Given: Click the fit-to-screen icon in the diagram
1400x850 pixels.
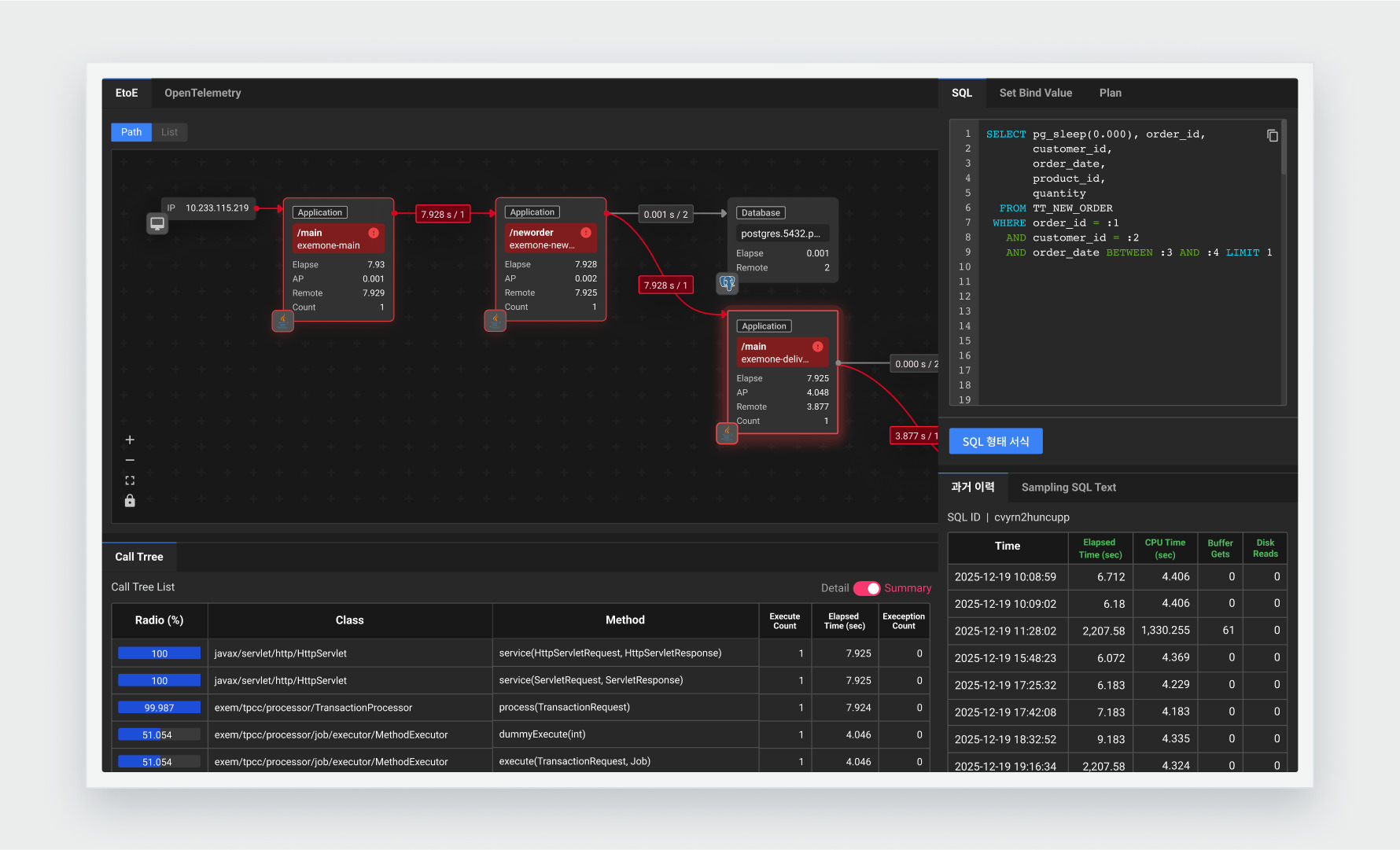Looking at the screenshot, I should [130, 480].
